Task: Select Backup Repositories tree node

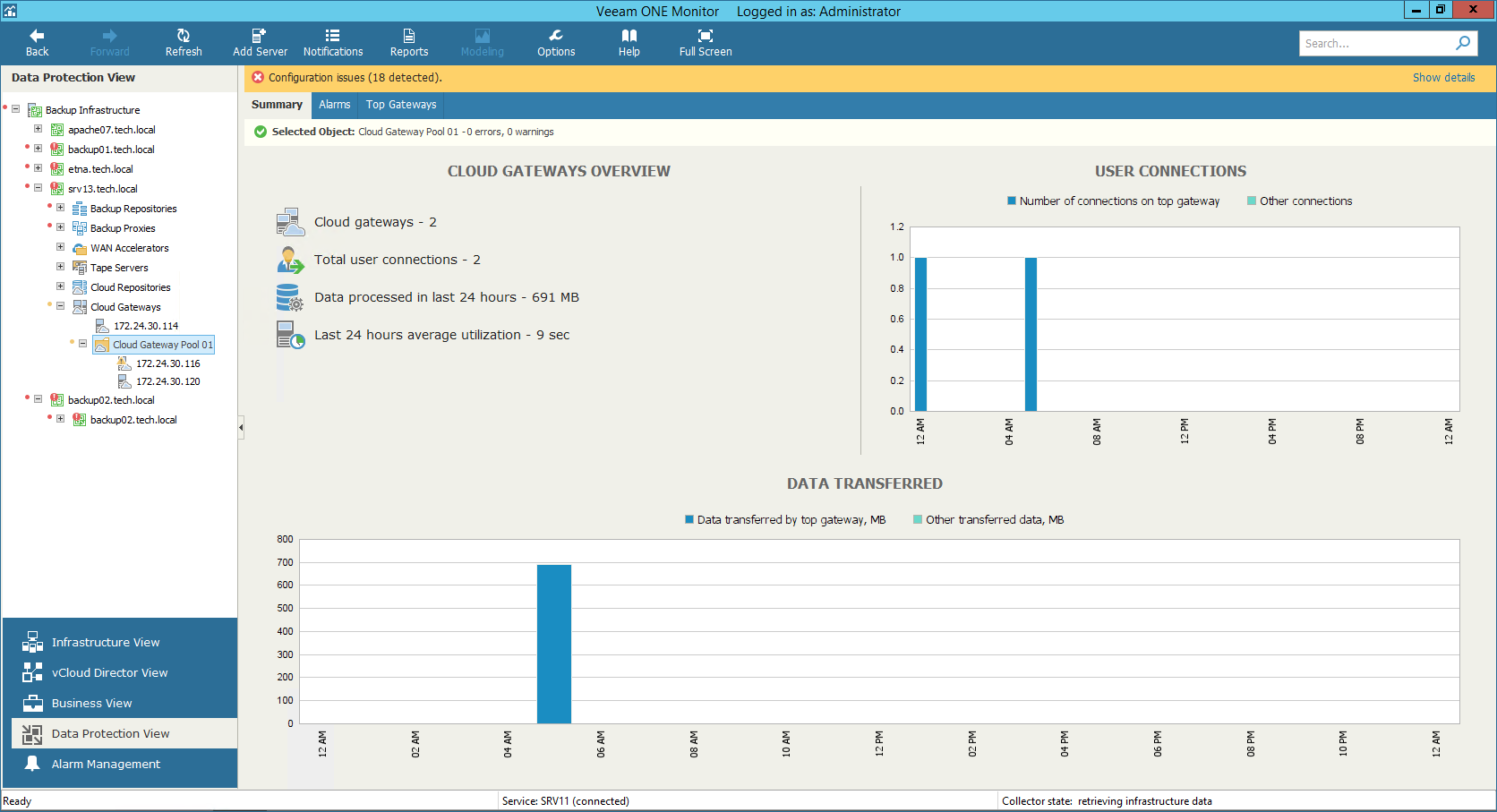Action: click(133, 209)
